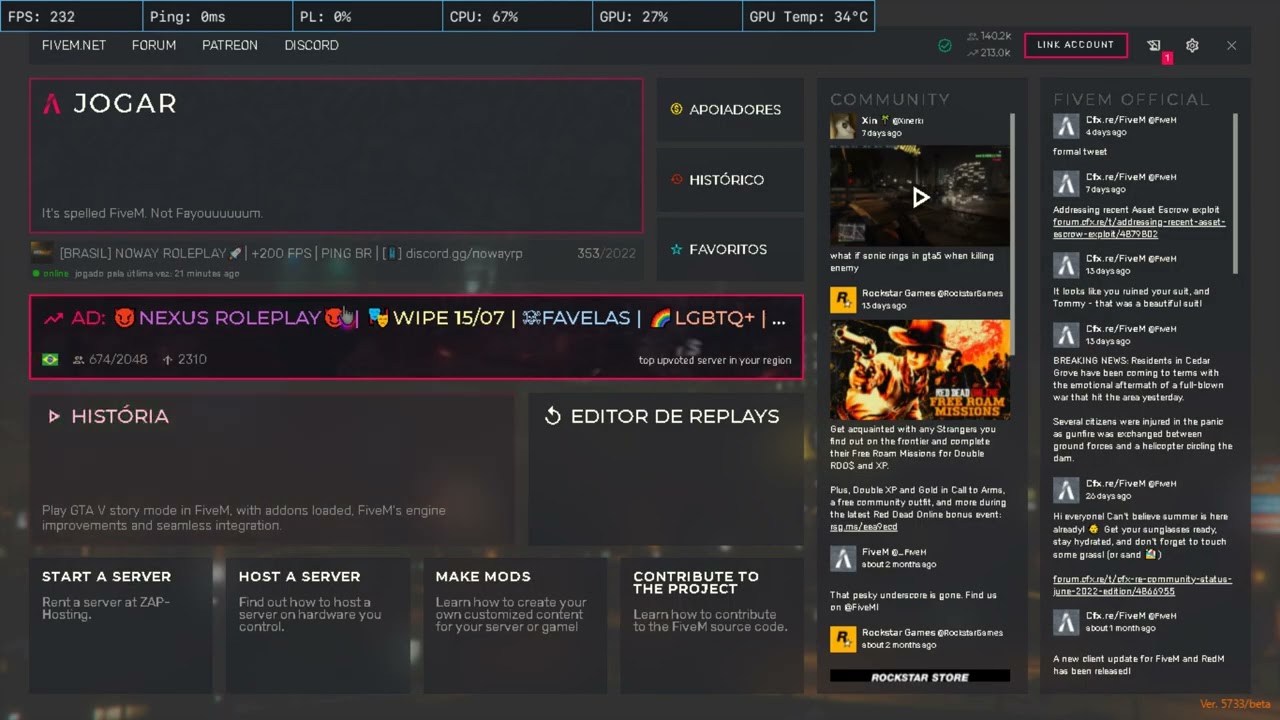
Task: Click 'It's spelled FiveM' tagline text
Action: click(x=152, y=213)
